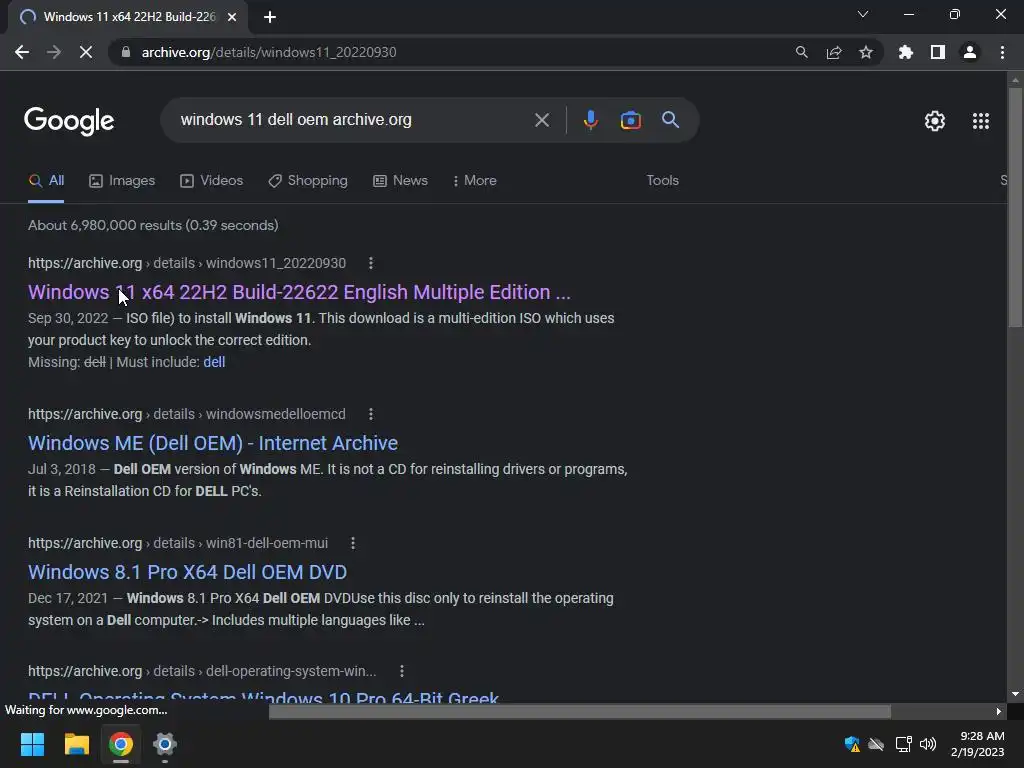Open options for win81-dell-oem-mui result
The width and height of the screenshot is (1024, 768).
pyautogui.click(x=353, y=543)
